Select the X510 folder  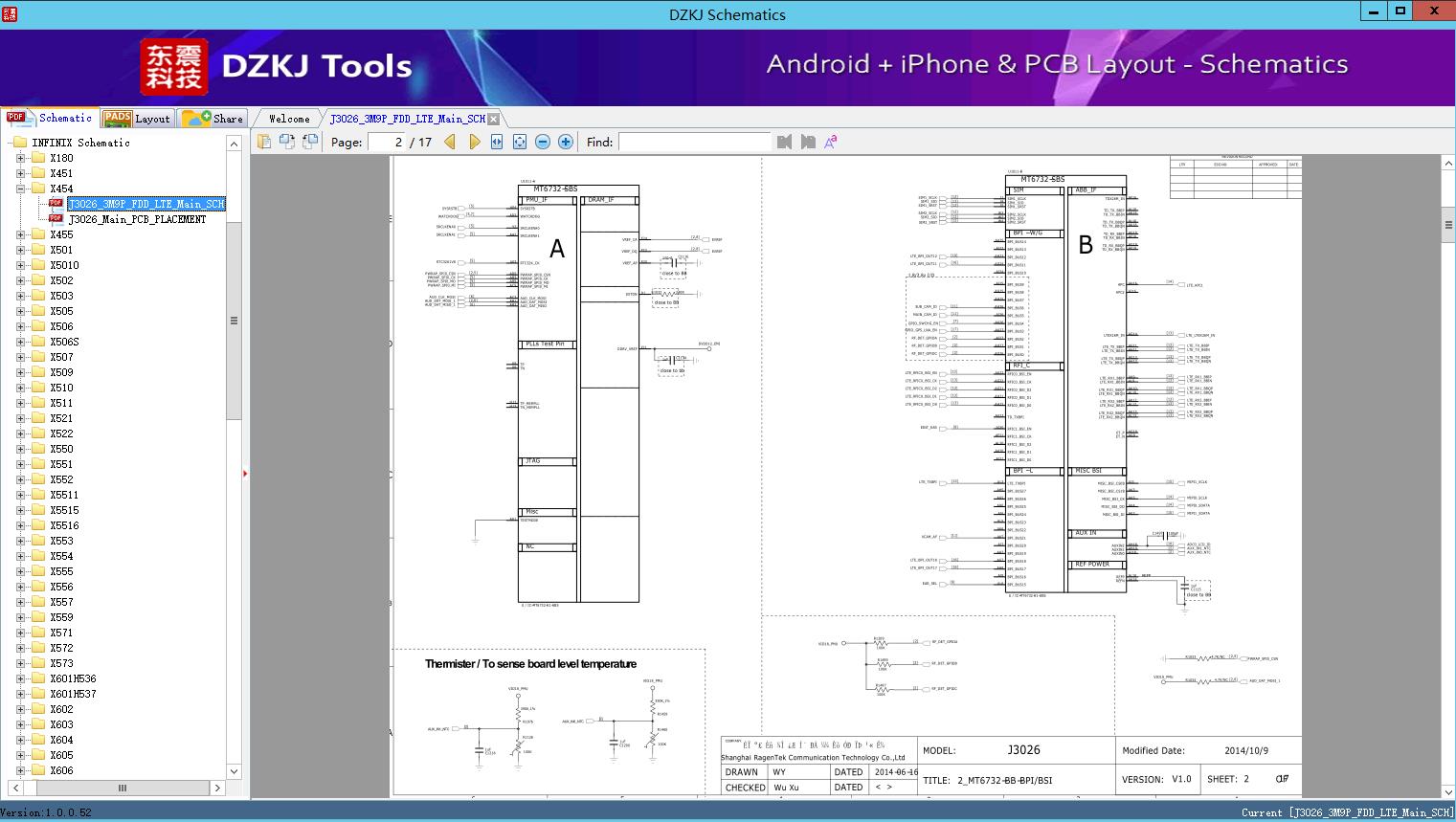[61, 388]
